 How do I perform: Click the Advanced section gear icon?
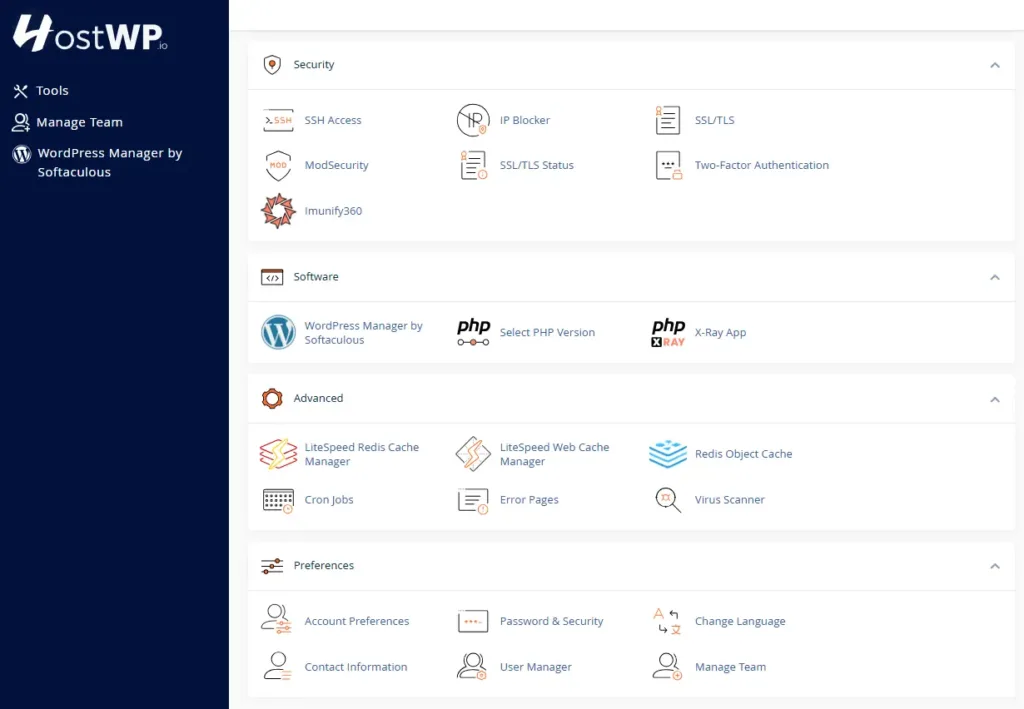(x=272, y=398)
